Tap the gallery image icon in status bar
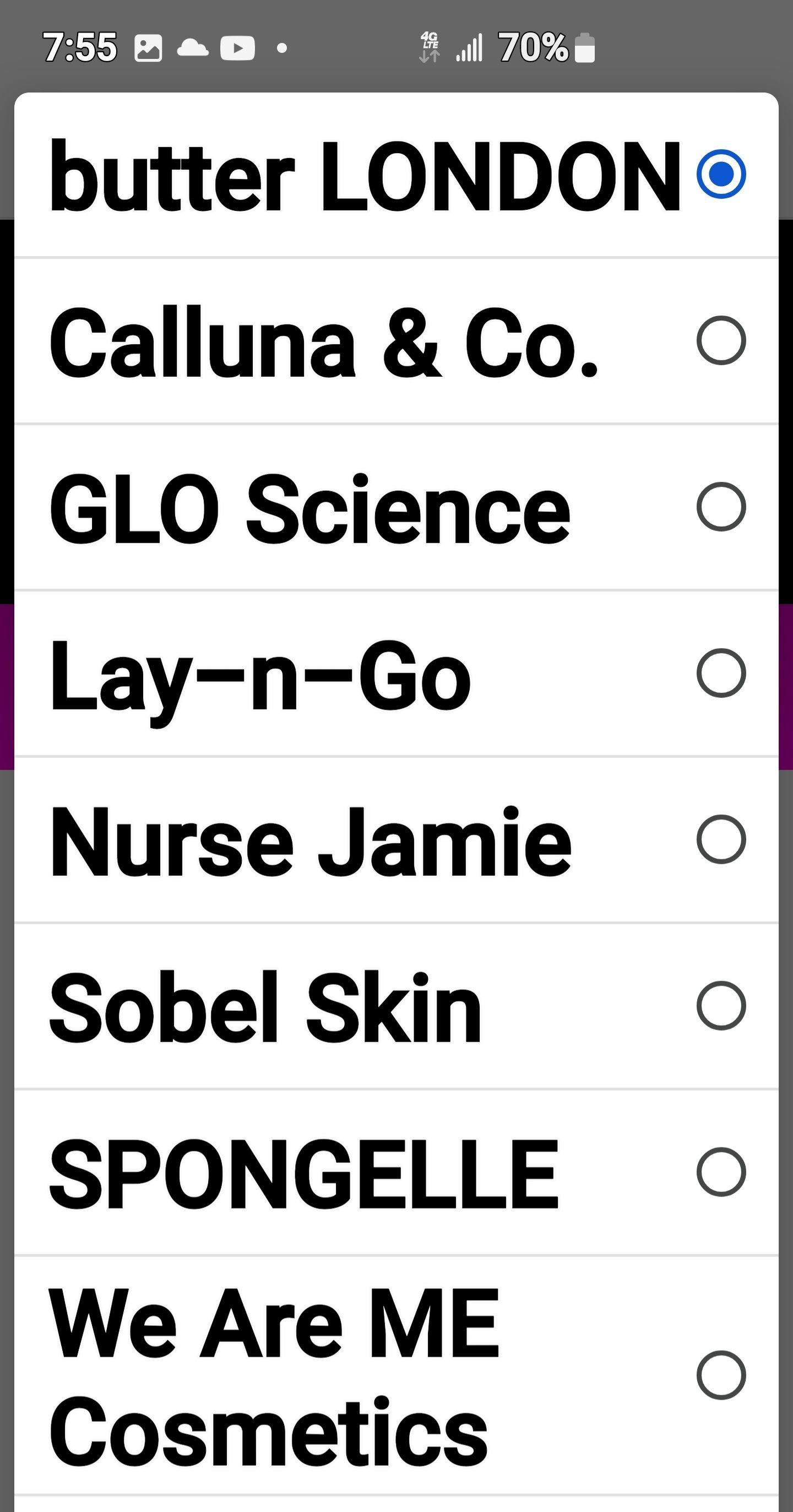The image size is (793, 1512). coord(148,48)
